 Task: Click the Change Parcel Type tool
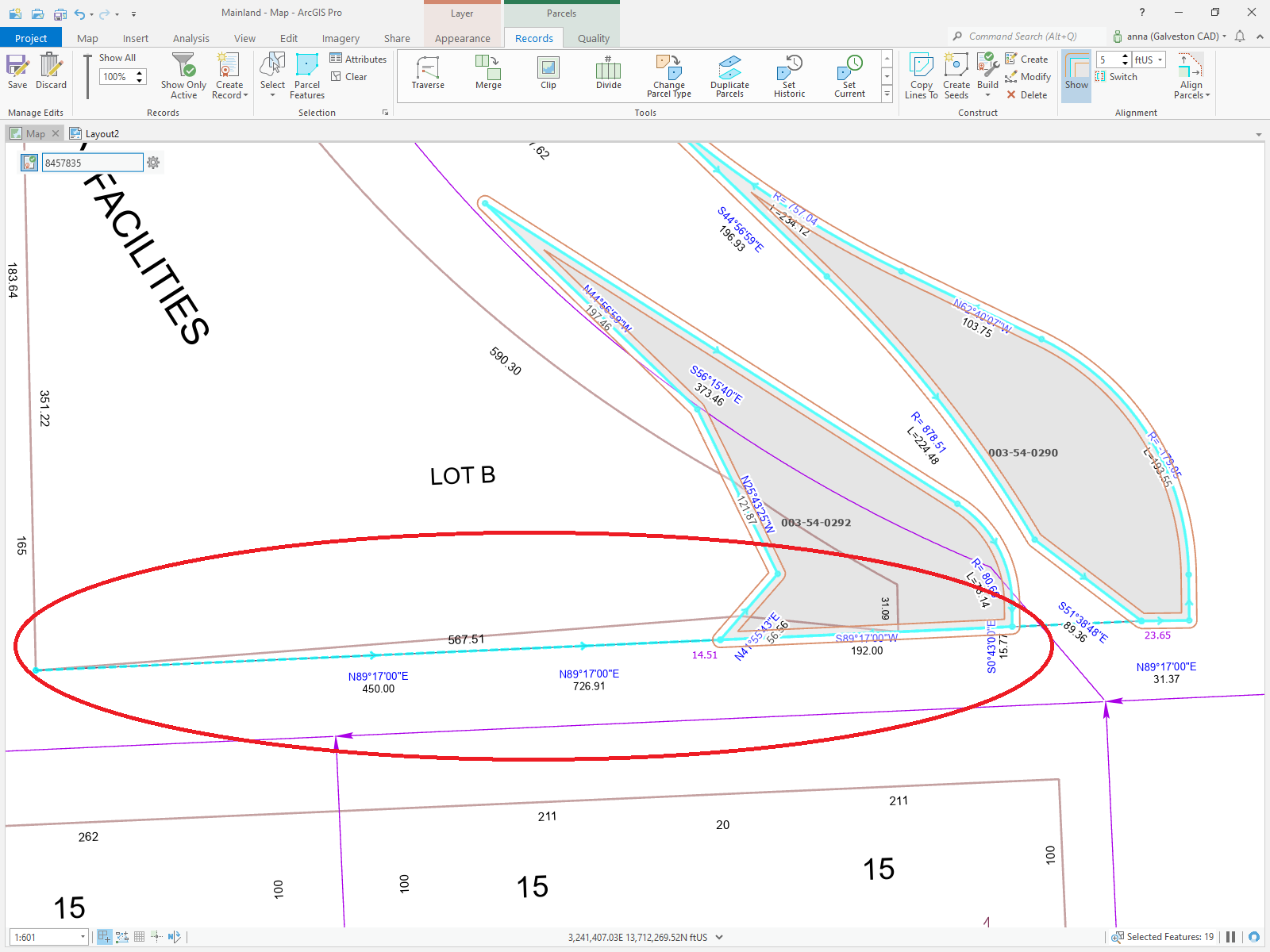click(669, 76)
